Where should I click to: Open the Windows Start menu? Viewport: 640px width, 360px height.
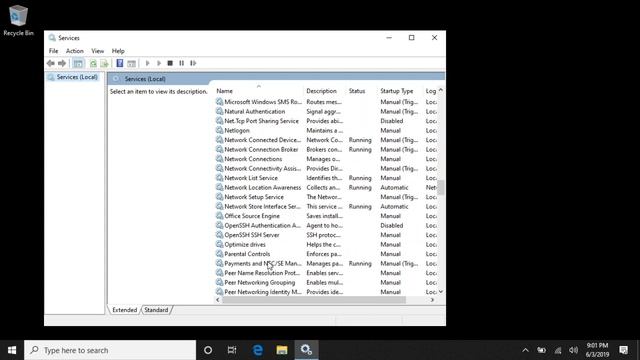click(12, 350)
